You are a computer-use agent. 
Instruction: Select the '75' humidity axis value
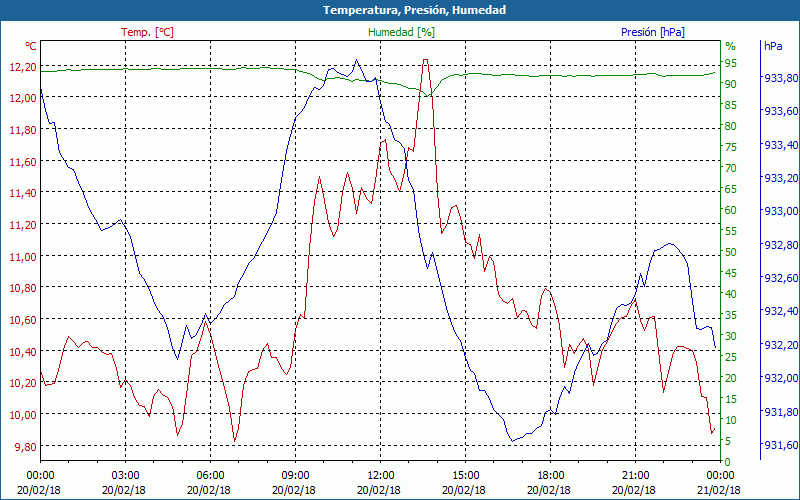click(x=731, y=147)
